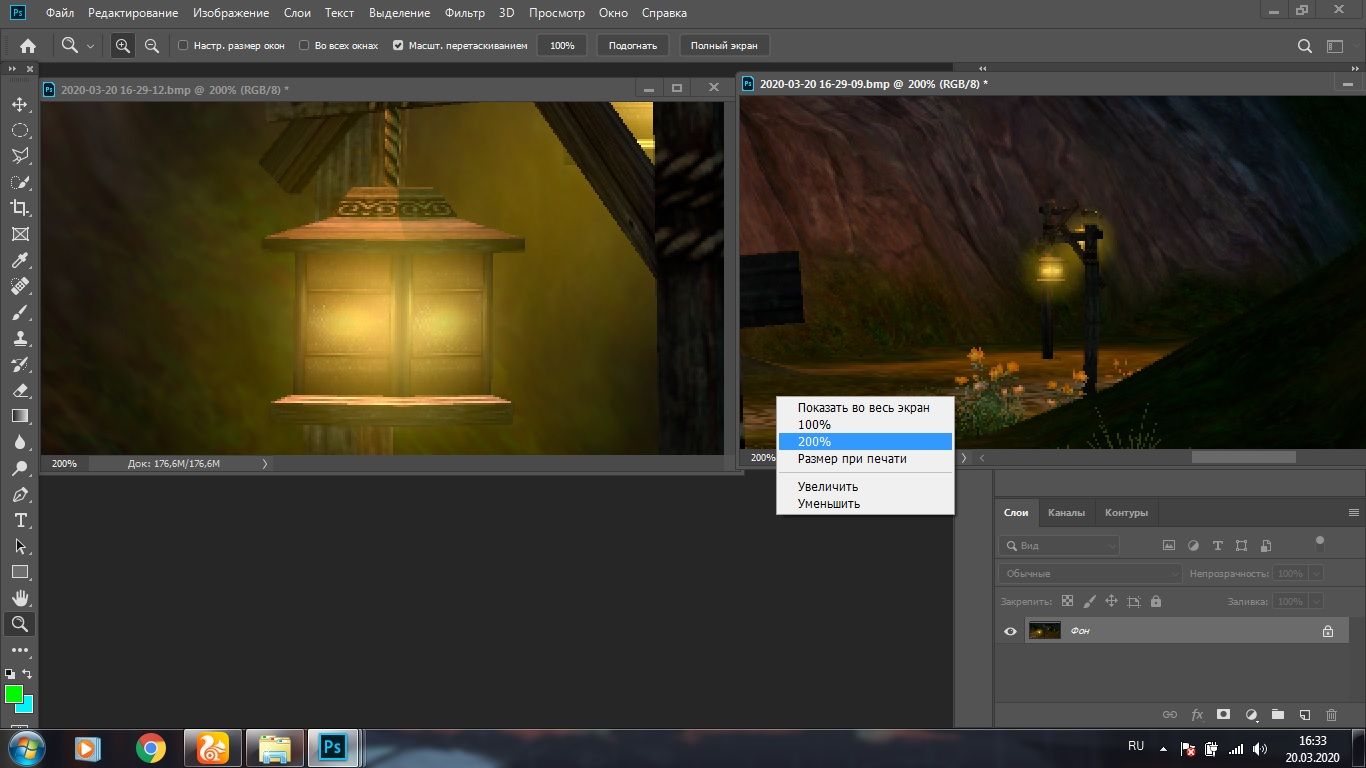Viewport: 1366px width, 768px height.
Task: Click the link layers icon
Action: point(1169,715)
